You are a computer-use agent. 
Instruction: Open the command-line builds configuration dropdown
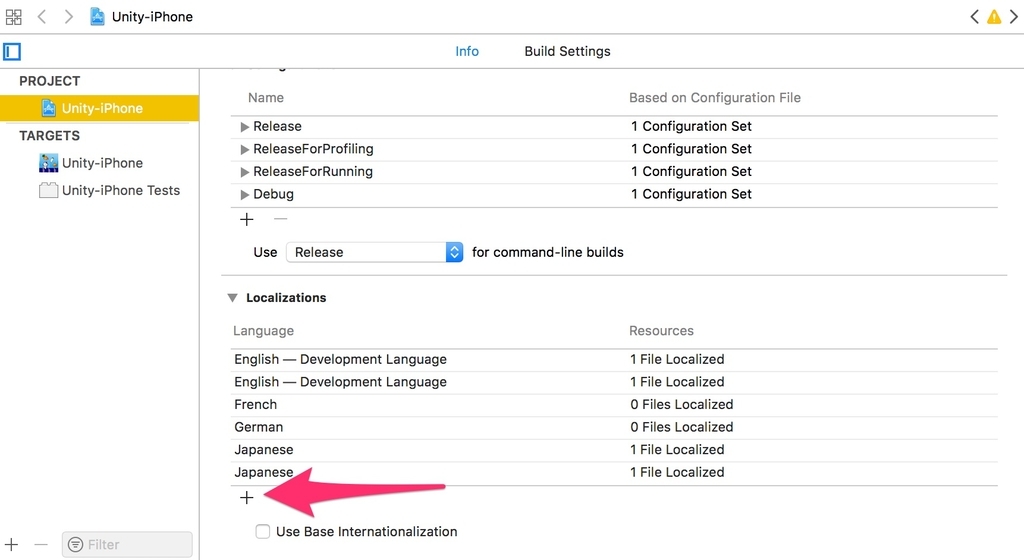(375, 252)
